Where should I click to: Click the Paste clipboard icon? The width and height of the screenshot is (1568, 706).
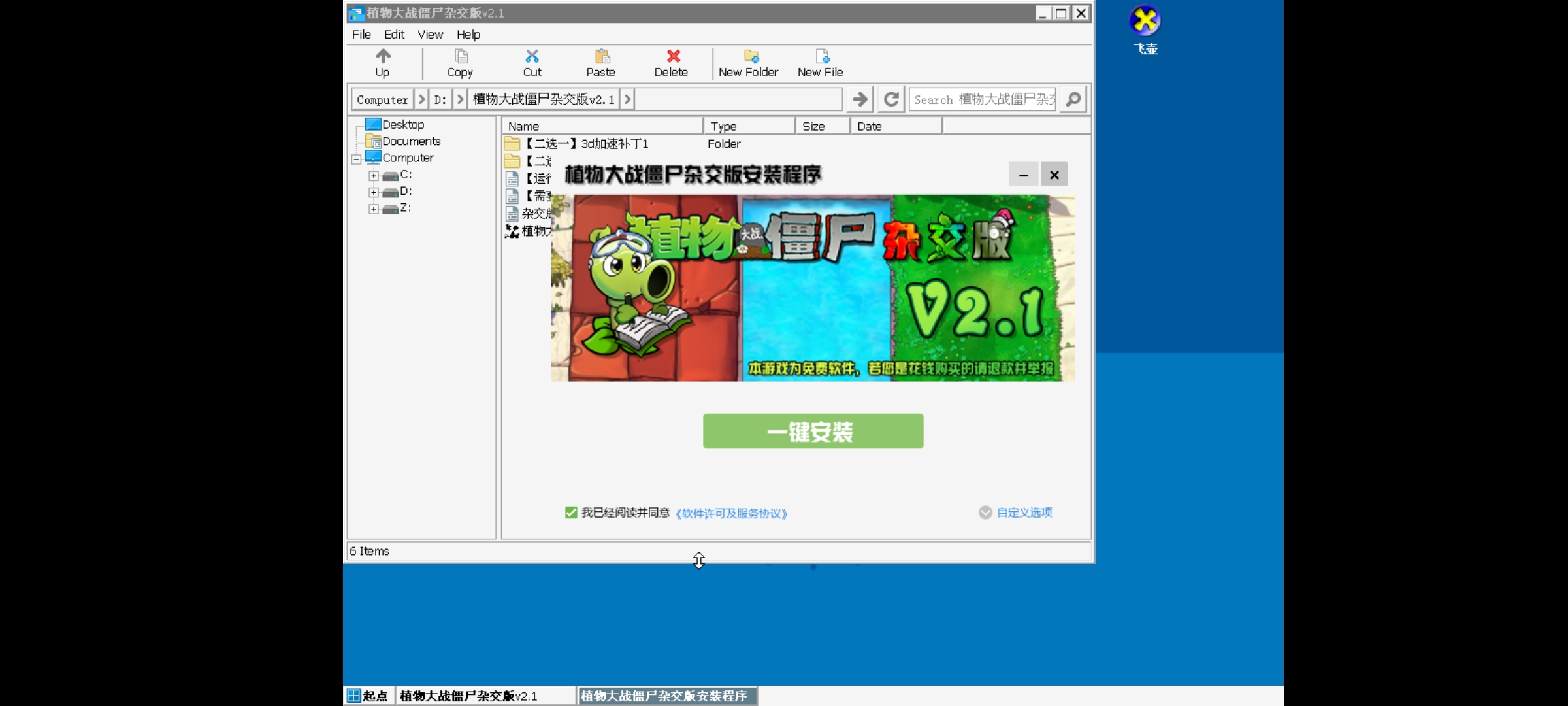pyautogui.click(x=602, y=56)
